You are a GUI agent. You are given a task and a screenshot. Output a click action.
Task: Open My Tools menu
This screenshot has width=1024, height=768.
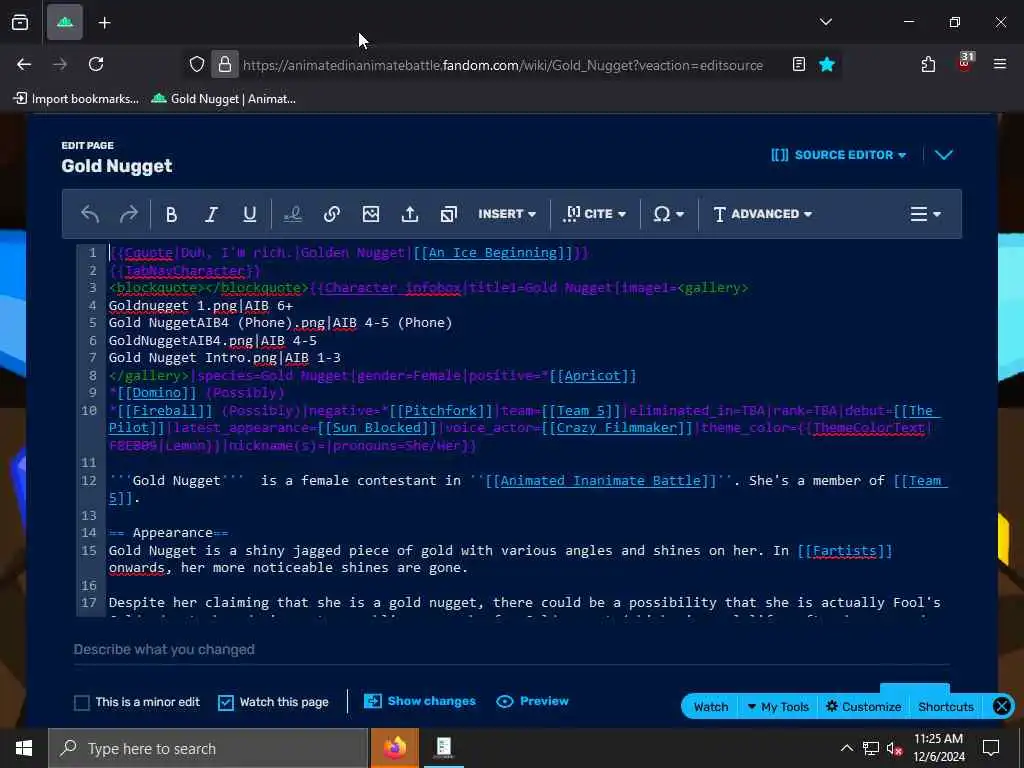[777, 707]
